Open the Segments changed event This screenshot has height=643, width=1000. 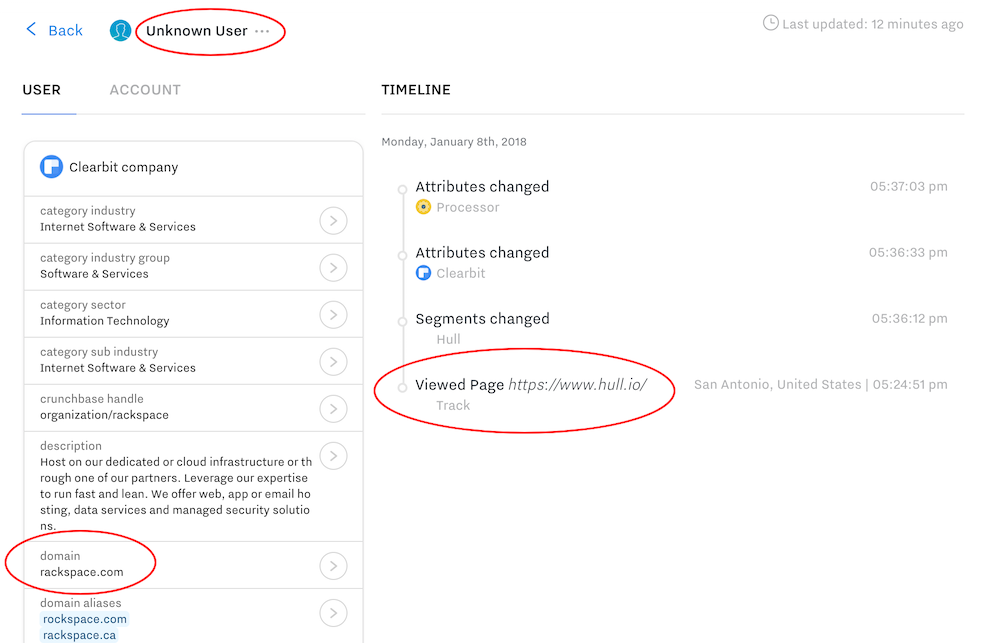tap(482, 319)
